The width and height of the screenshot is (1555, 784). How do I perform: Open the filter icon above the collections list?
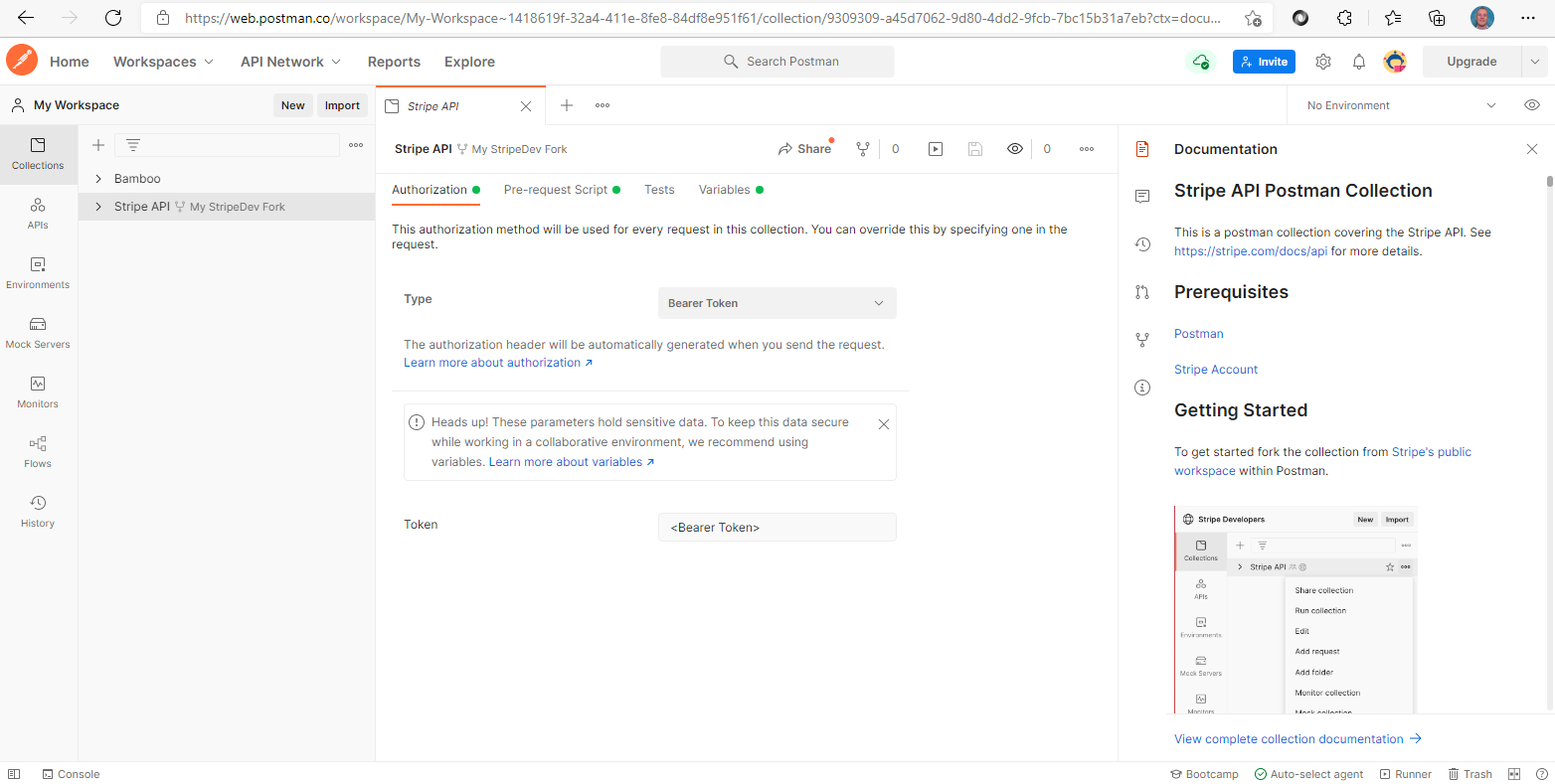click(x=132, y=144)
